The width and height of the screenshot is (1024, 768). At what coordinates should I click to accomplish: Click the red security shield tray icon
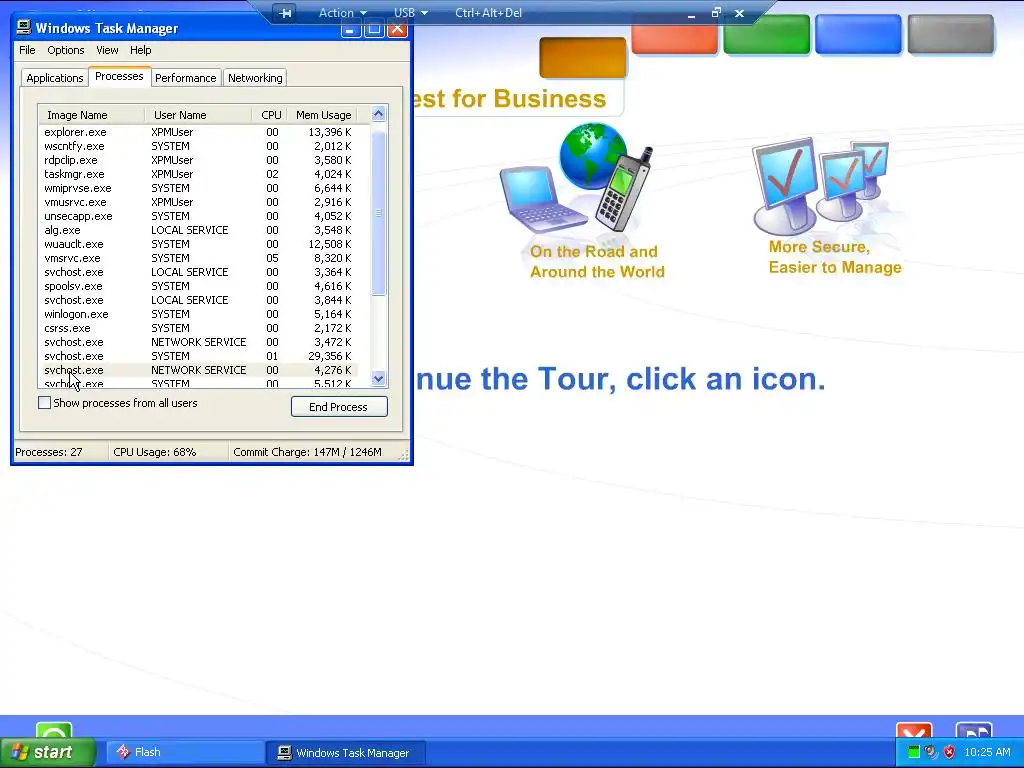pyautogui.click(x=950, y=752)
